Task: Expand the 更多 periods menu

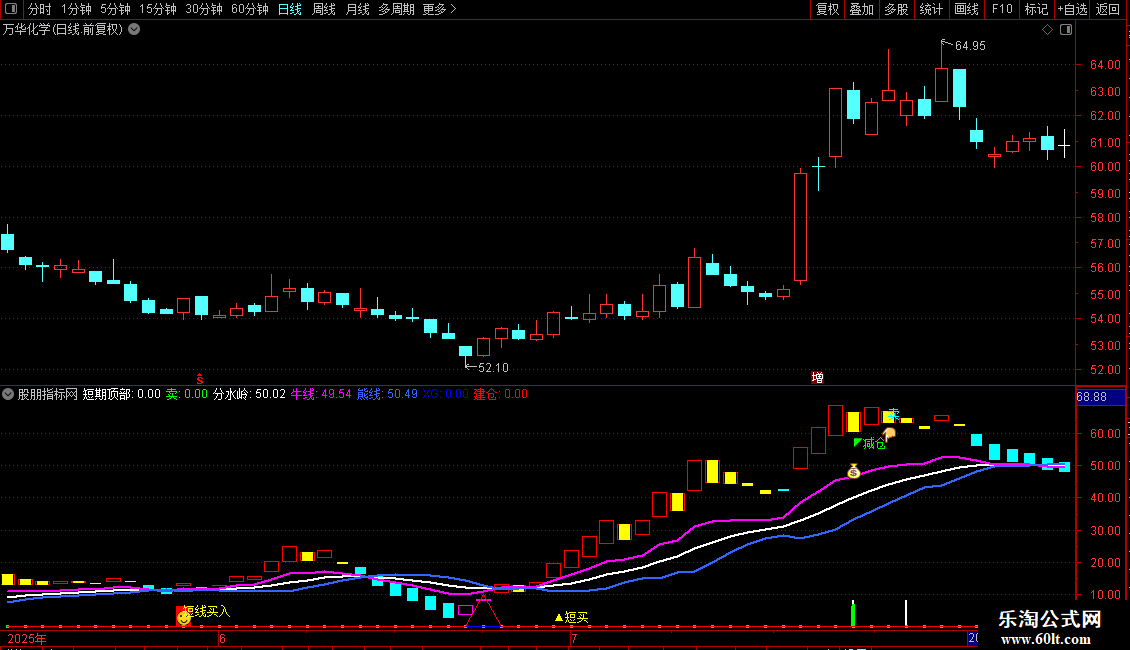Action: [440, 9]
